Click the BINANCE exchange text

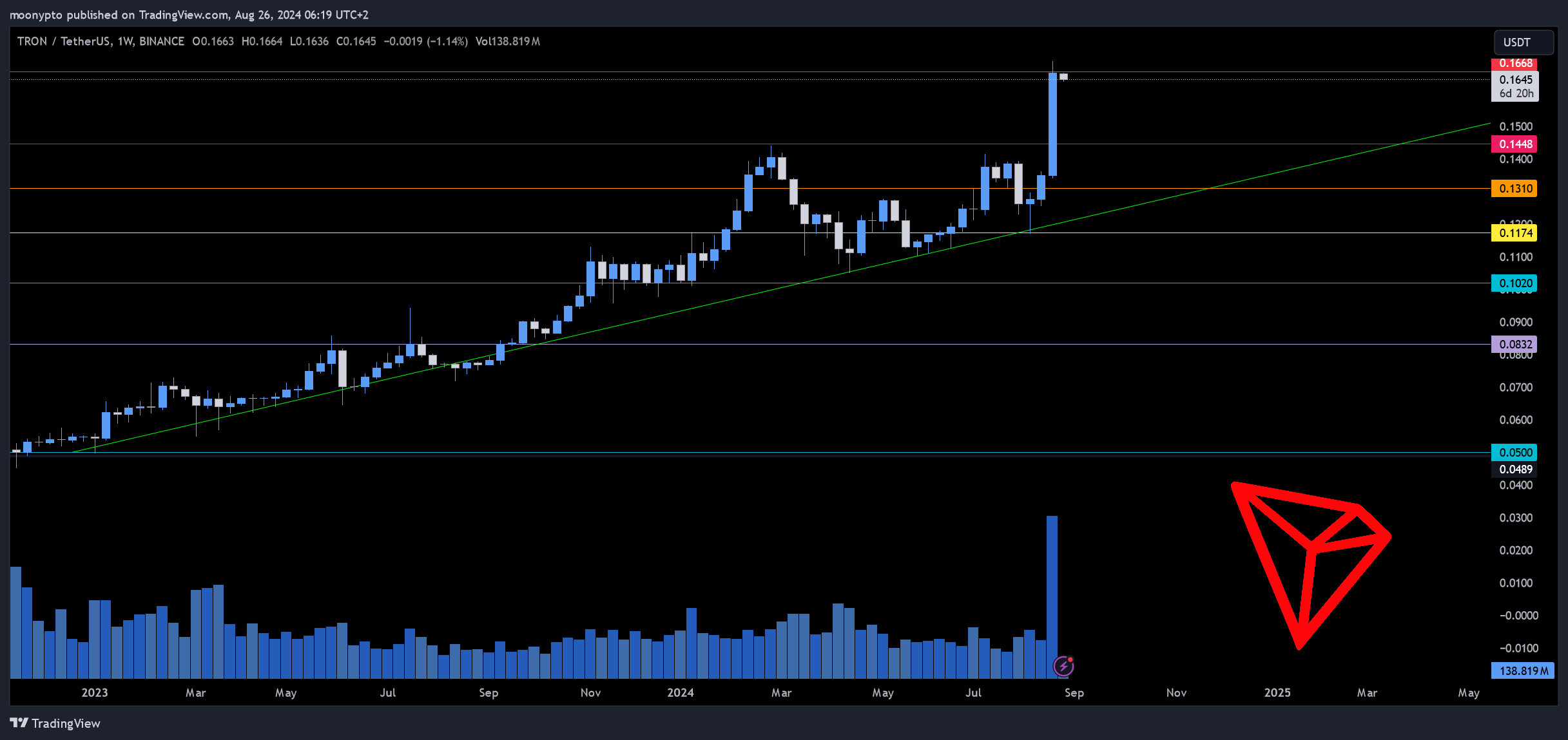point(162,41)
